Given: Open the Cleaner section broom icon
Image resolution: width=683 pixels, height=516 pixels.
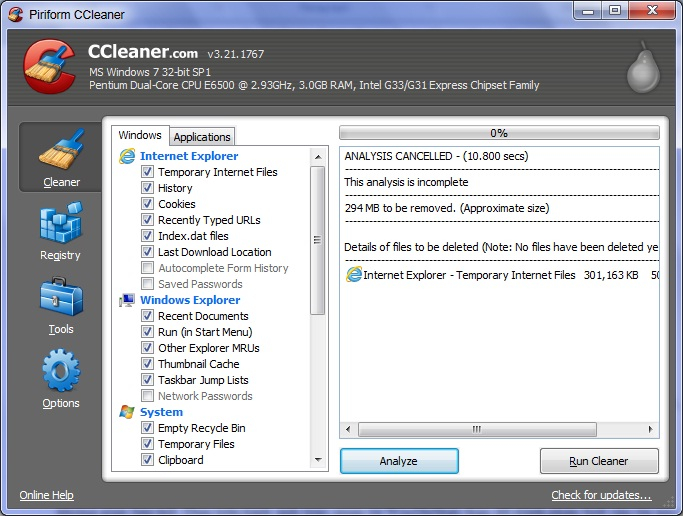Looking at the screenshot, I should [61, 149].
